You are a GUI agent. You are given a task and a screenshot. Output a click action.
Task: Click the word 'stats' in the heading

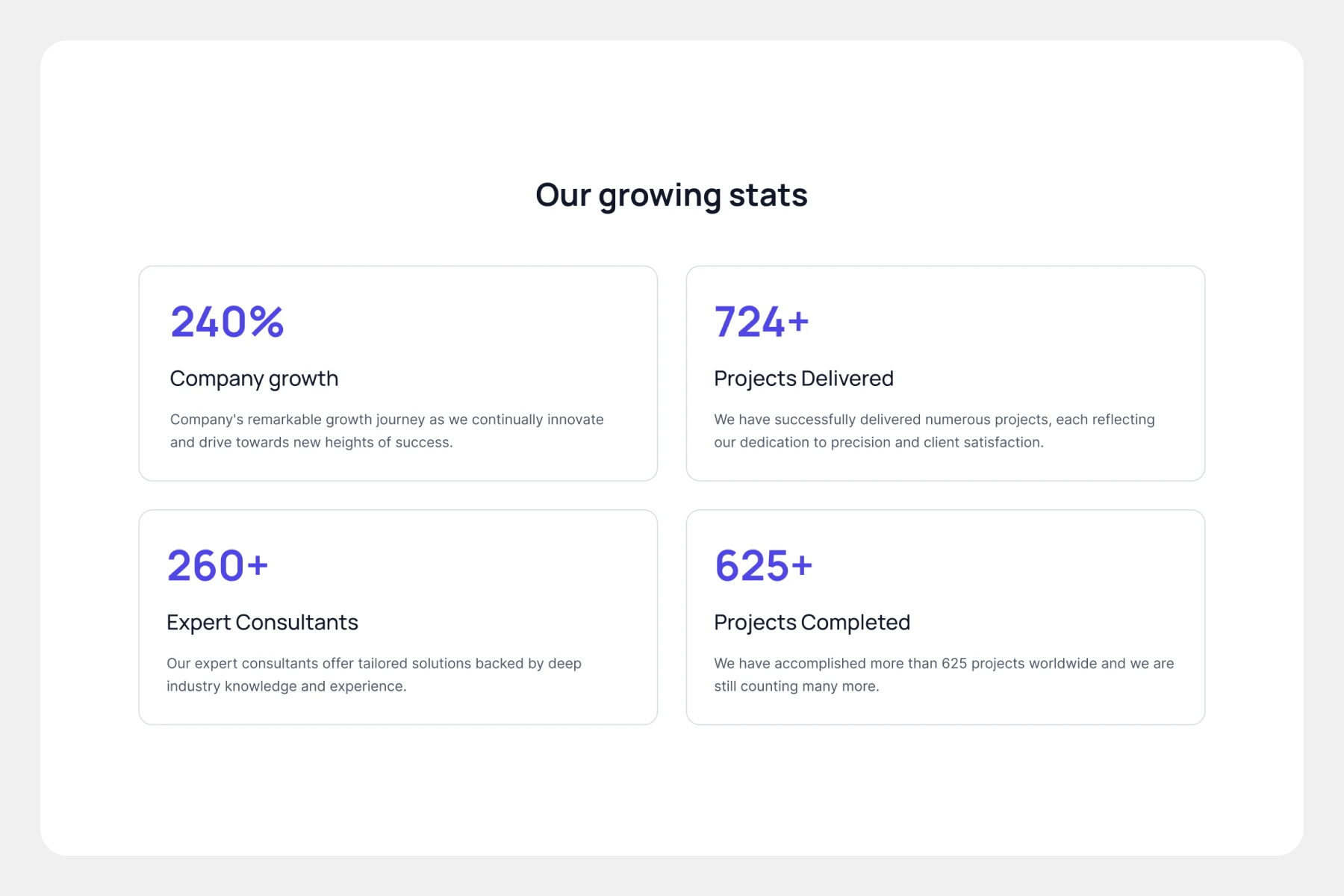pyautogui.click(x=768, y=196)
